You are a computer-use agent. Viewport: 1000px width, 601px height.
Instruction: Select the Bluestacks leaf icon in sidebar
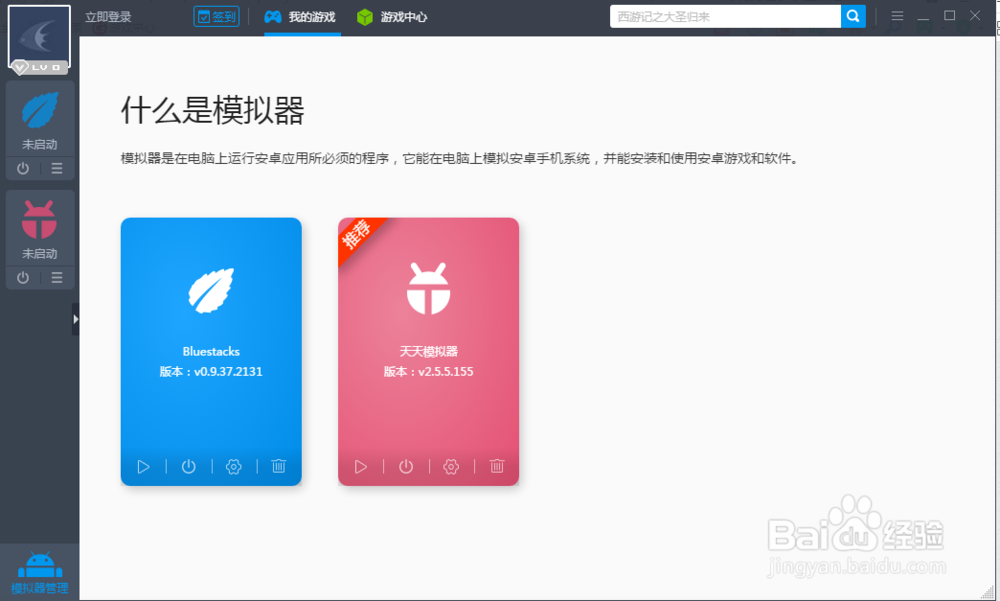coord(40,110)
